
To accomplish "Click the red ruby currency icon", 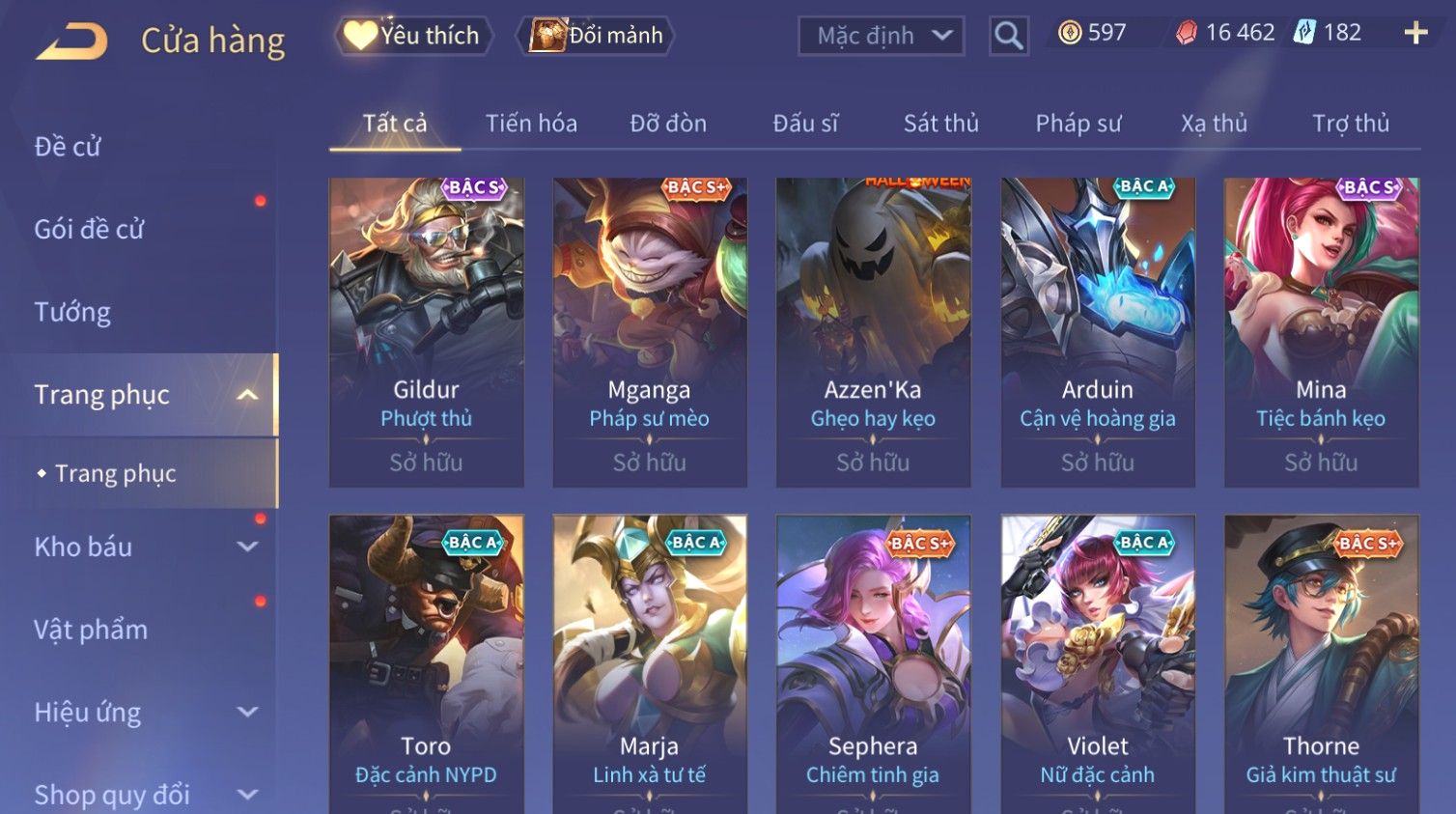I will pyautogui.click(x=1187, y=34).
